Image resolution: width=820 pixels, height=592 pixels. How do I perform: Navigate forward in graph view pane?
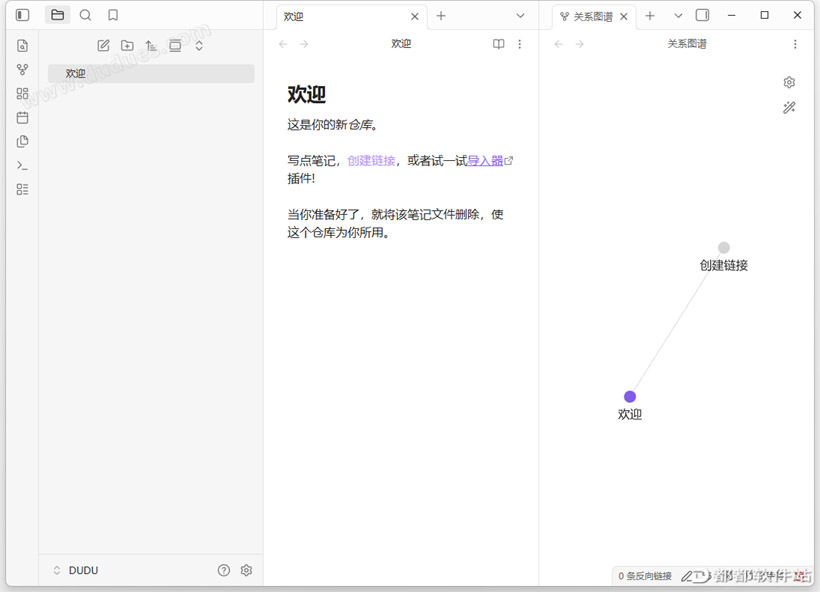point(579,44)
